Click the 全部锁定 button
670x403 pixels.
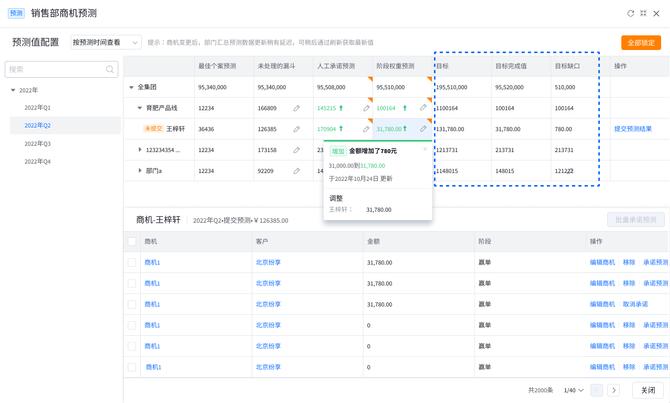point(641,43)
